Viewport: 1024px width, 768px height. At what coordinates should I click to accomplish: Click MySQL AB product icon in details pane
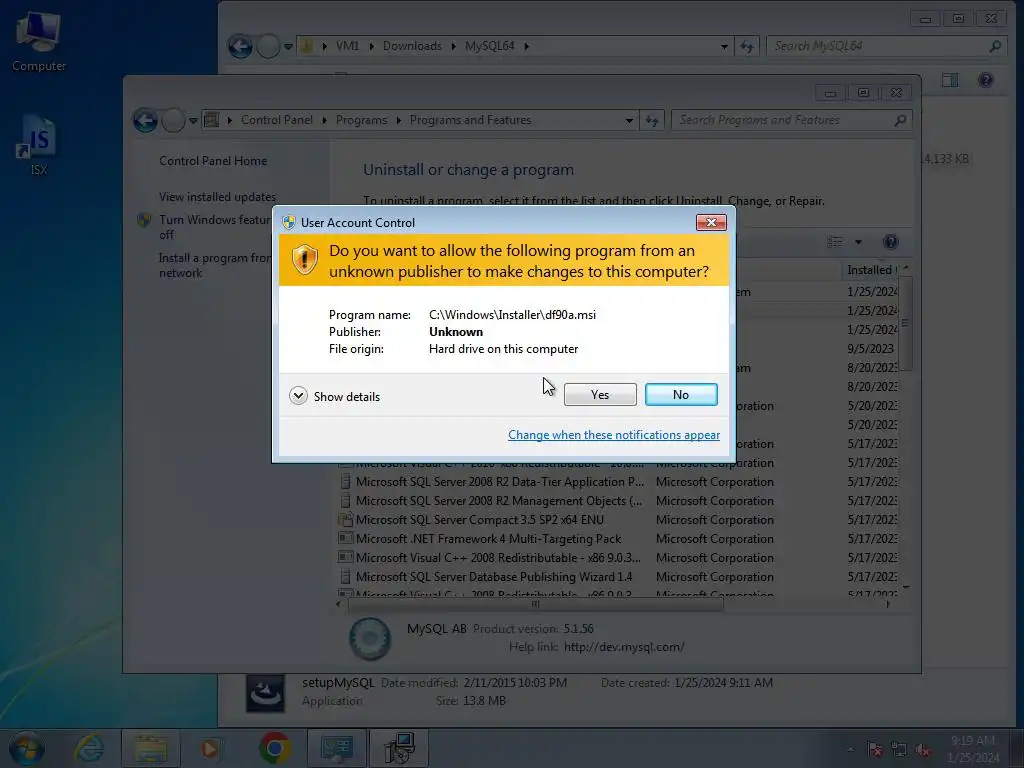click(370, 638)
